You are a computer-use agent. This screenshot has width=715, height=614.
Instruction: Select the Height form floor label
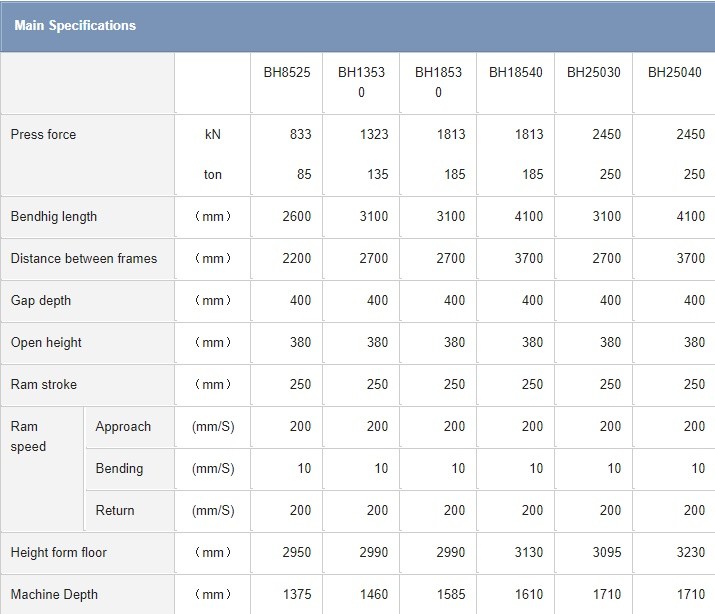click(59, 553)
